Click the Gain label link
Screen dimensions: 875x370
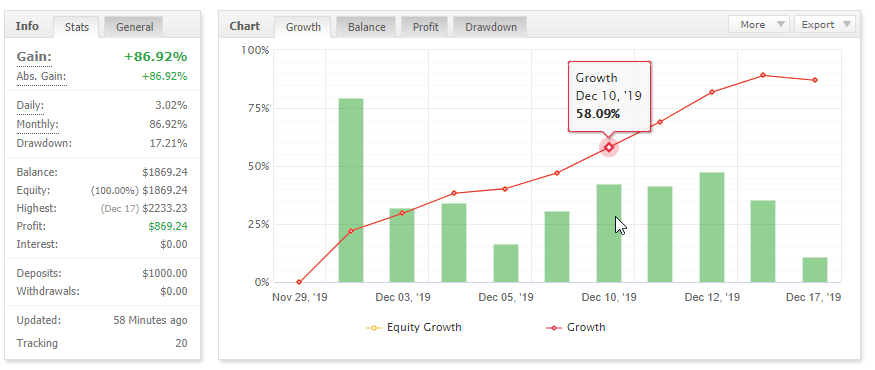pos(34,57)
